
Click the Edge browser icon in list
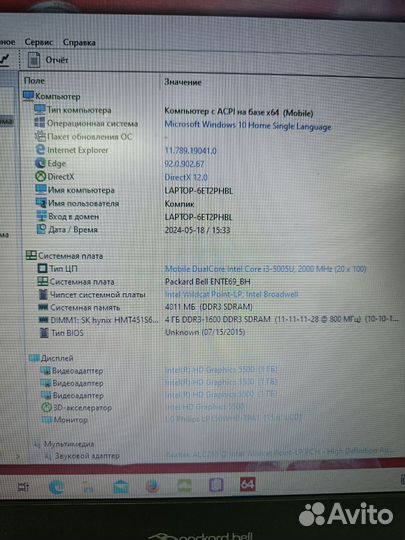click(41, 163)
